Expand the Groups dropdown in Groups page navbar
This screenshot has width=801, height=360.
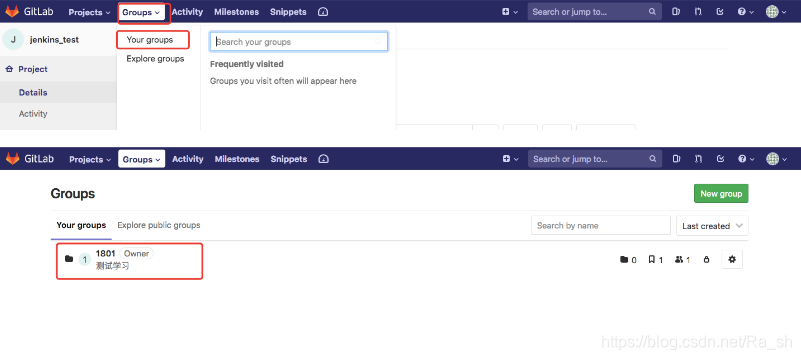[142, 159]
